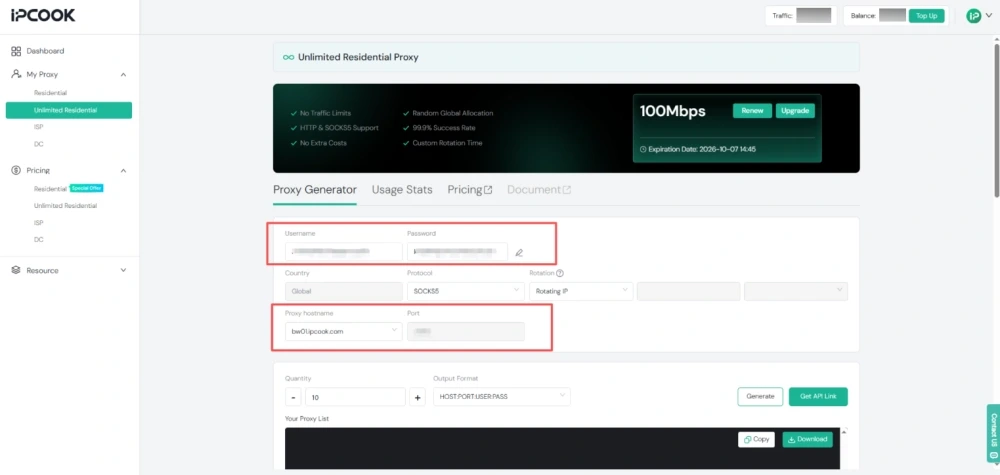Screen dimensions: 1000x475
Task: Open Dashboard via its grid icon
Action: (16, 51)
